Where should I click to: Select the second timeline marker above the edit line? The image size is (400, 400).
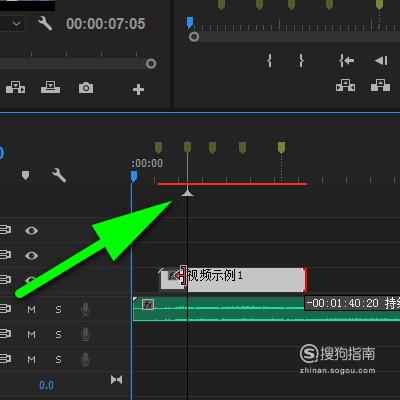click(188, 148)
